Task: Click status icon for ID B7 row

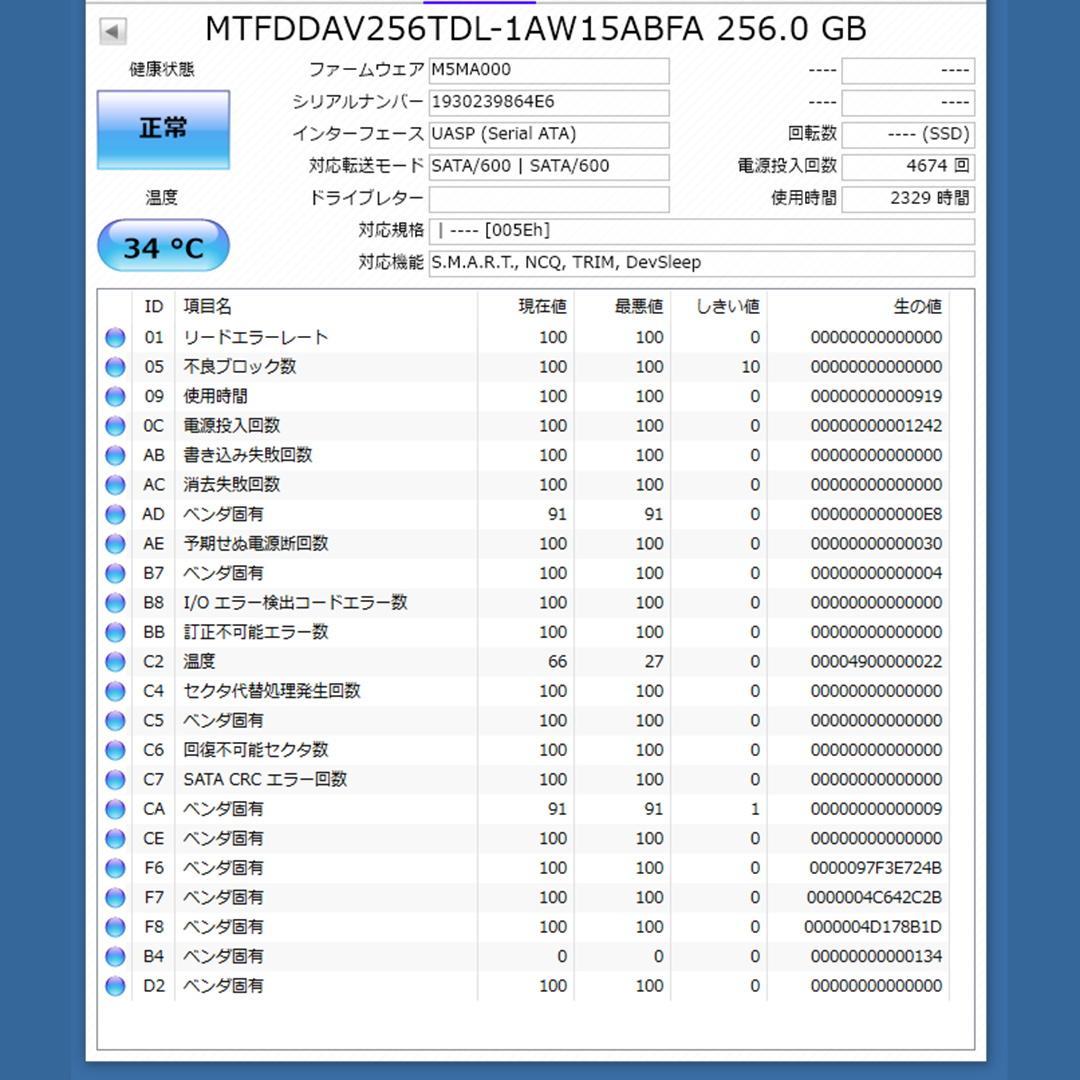Action: tap(115, 574)
